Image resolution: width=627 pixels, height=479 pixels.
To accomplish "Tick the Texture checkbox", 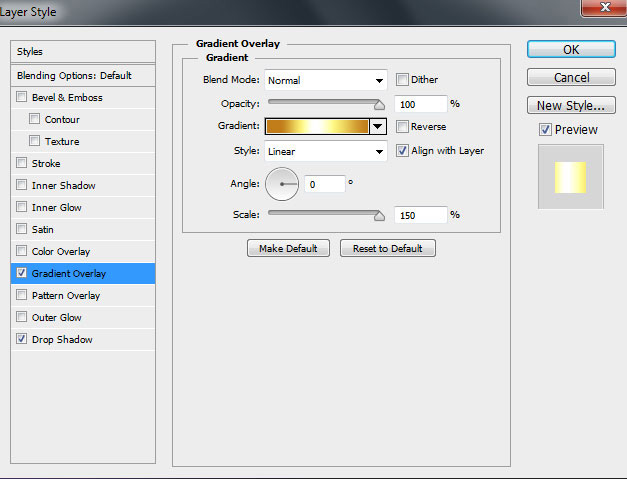I will (34, 141).
